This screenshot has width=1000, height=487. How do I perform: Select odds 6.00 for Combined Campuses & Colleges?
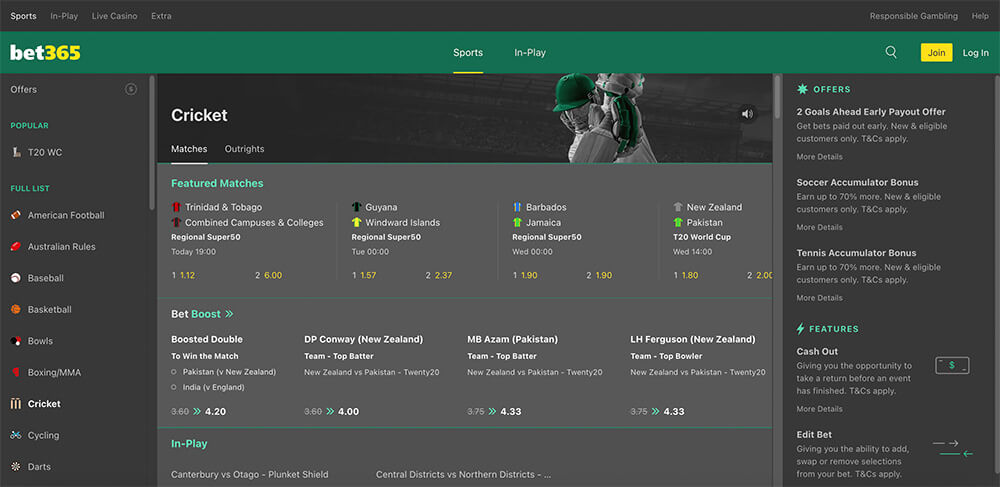pyautogui.click(x=273, y=275)
